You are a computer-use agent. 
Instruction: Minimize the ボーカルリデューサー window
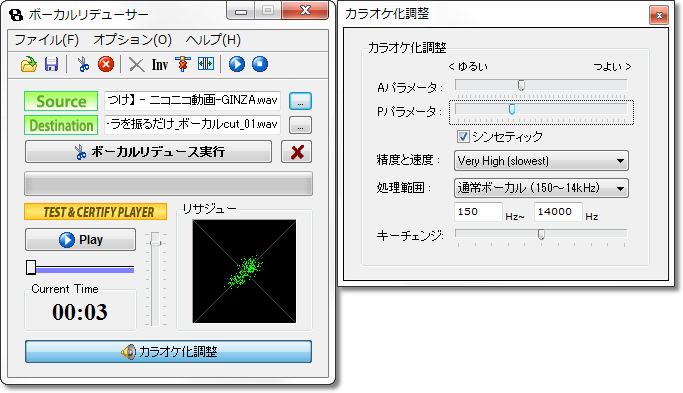[x=240, y=11]
